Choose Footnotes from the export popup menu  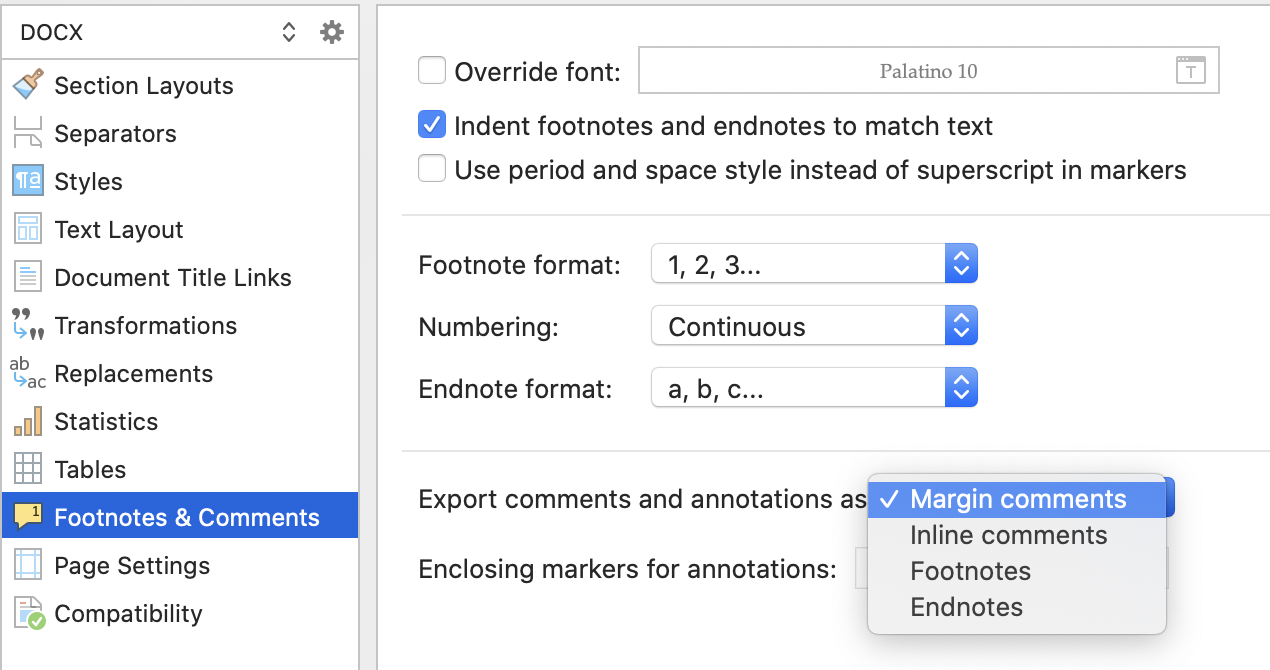click(x=1017, y=571)
